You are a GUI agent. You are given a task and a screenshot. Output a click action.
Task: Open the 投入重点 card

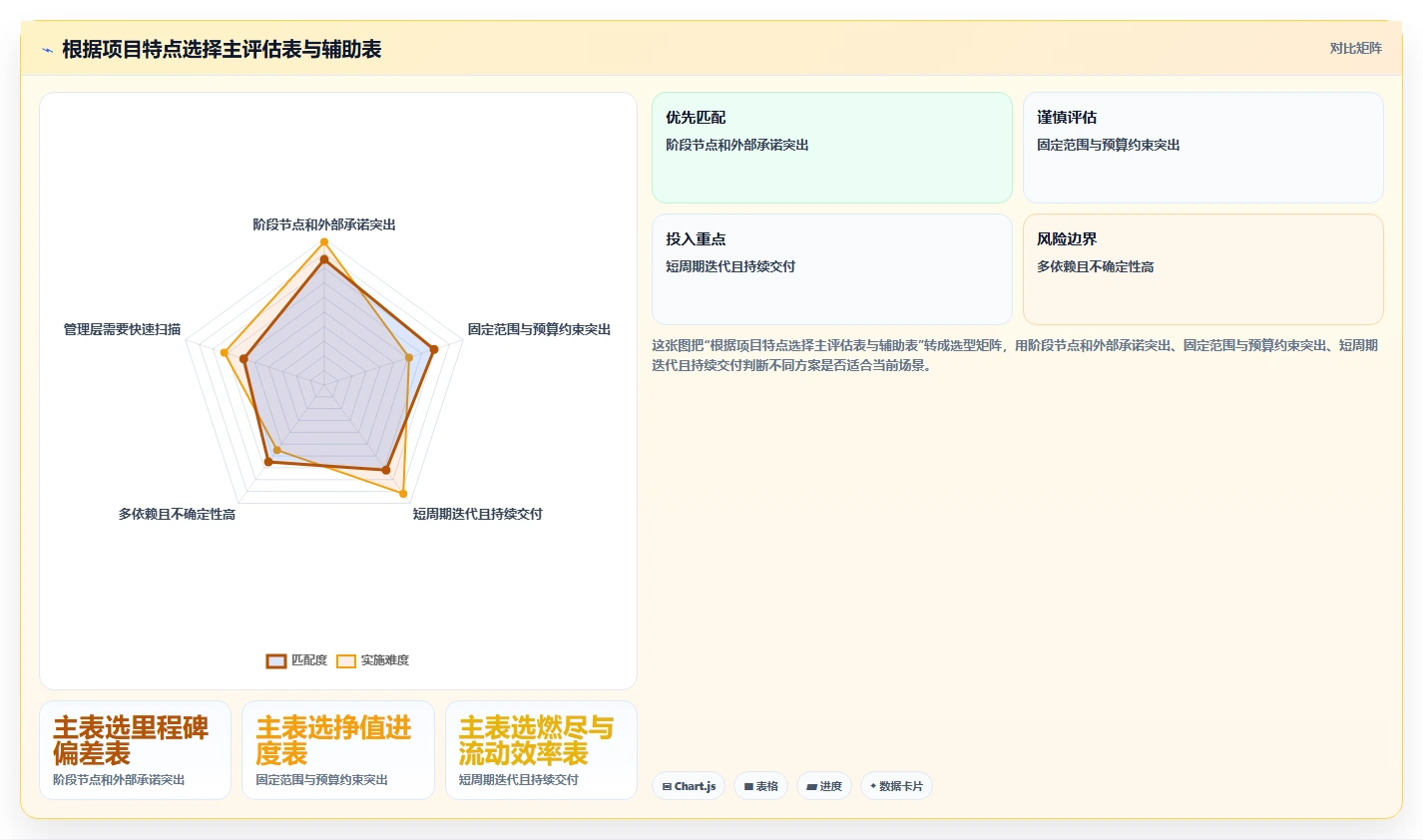pyautogui.click(x=832, y=269)
